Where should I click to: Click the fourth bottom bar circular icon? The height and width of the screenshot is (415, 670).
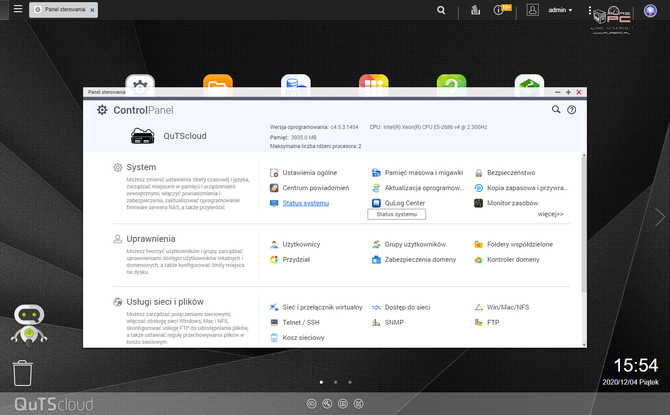click(x=359, y=403)
